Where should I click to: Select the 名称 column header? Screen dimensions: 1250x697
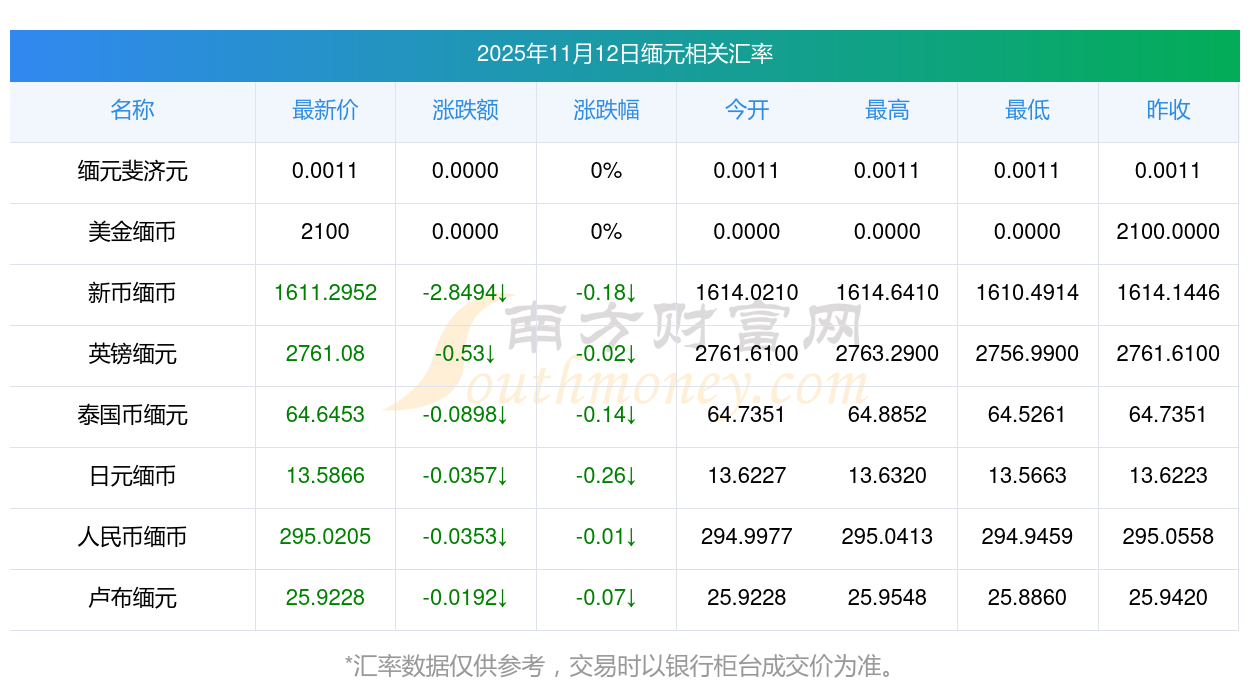tap(132, 111)
